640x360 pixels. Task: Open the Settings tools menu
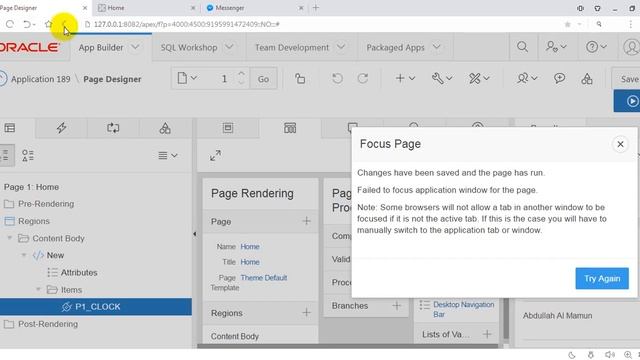[x=479, y=78]
